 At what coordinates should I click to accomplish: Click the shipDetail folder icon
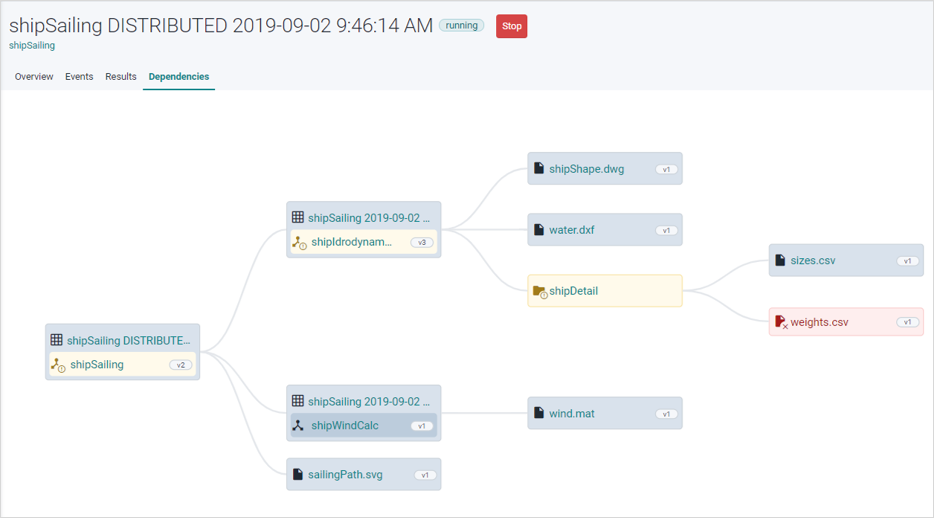tap(540, 291)
